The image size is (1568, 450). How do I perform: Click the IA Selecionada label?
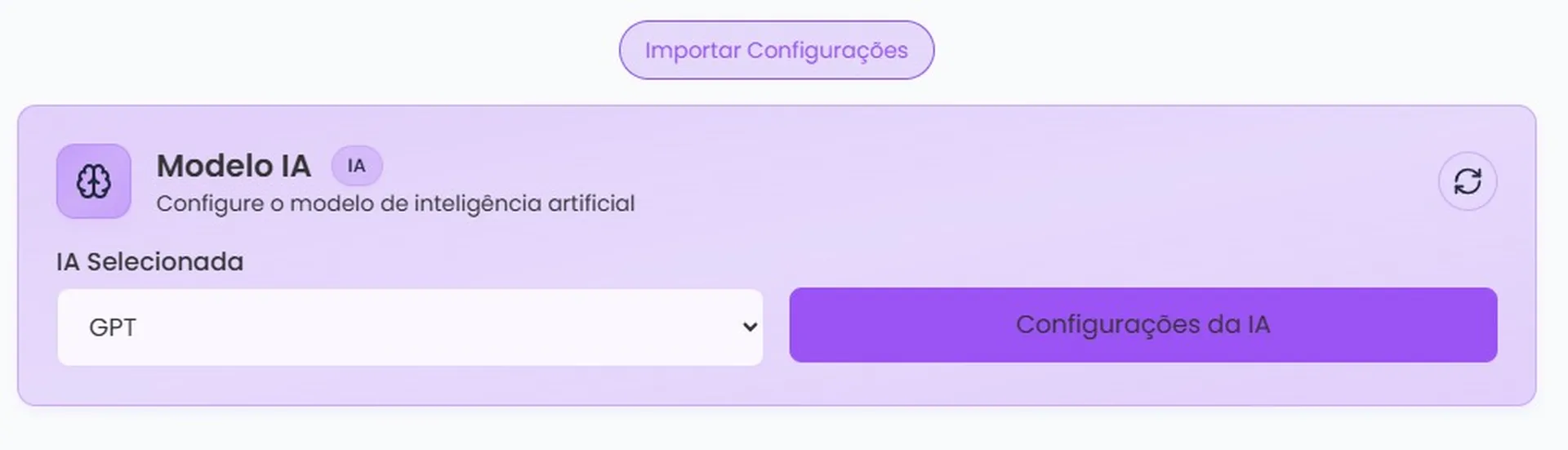point(149,262)
